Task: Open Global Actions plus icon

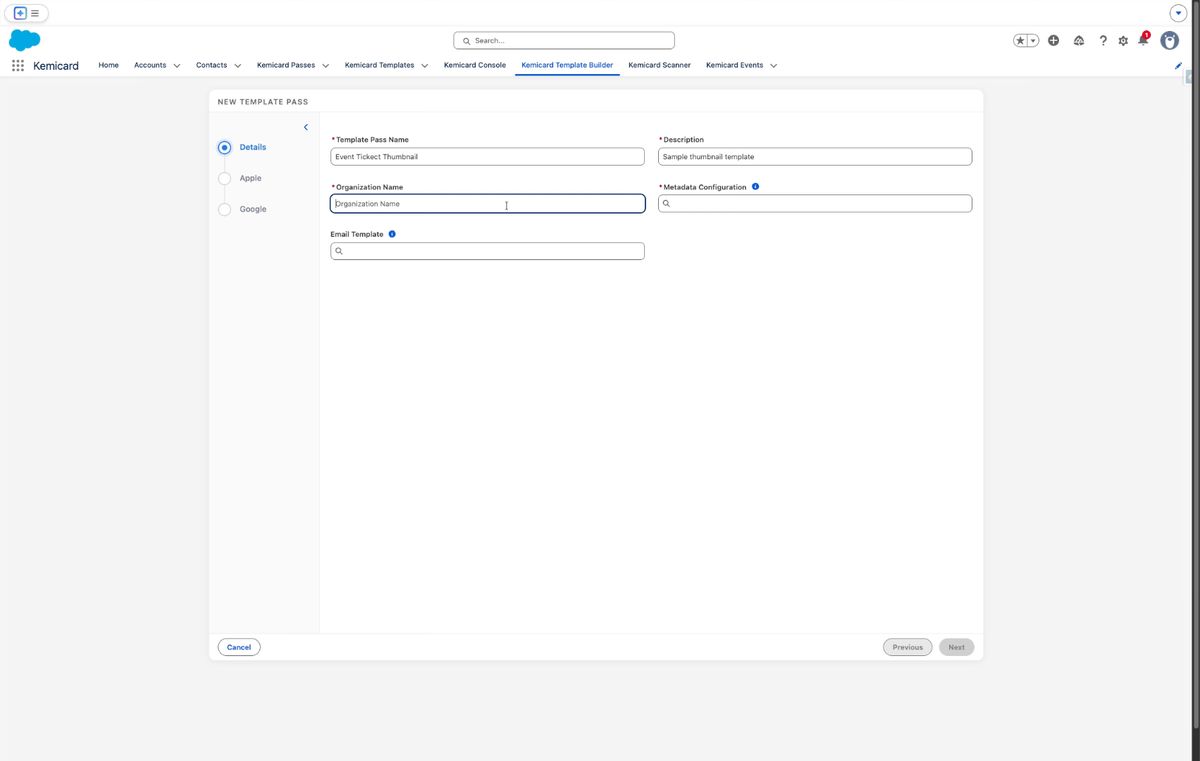Action: (1054, 41)
